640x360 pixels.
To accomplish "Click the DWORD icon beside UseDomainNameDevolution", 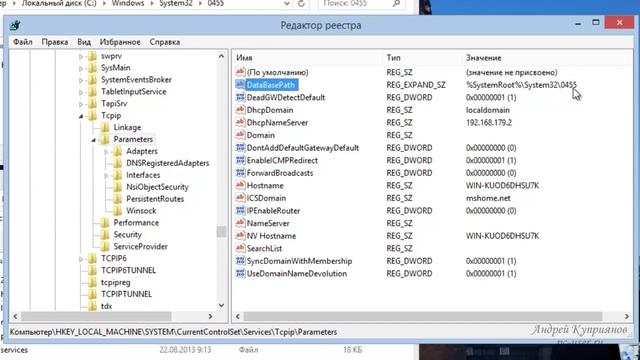I will click(240, 273).
